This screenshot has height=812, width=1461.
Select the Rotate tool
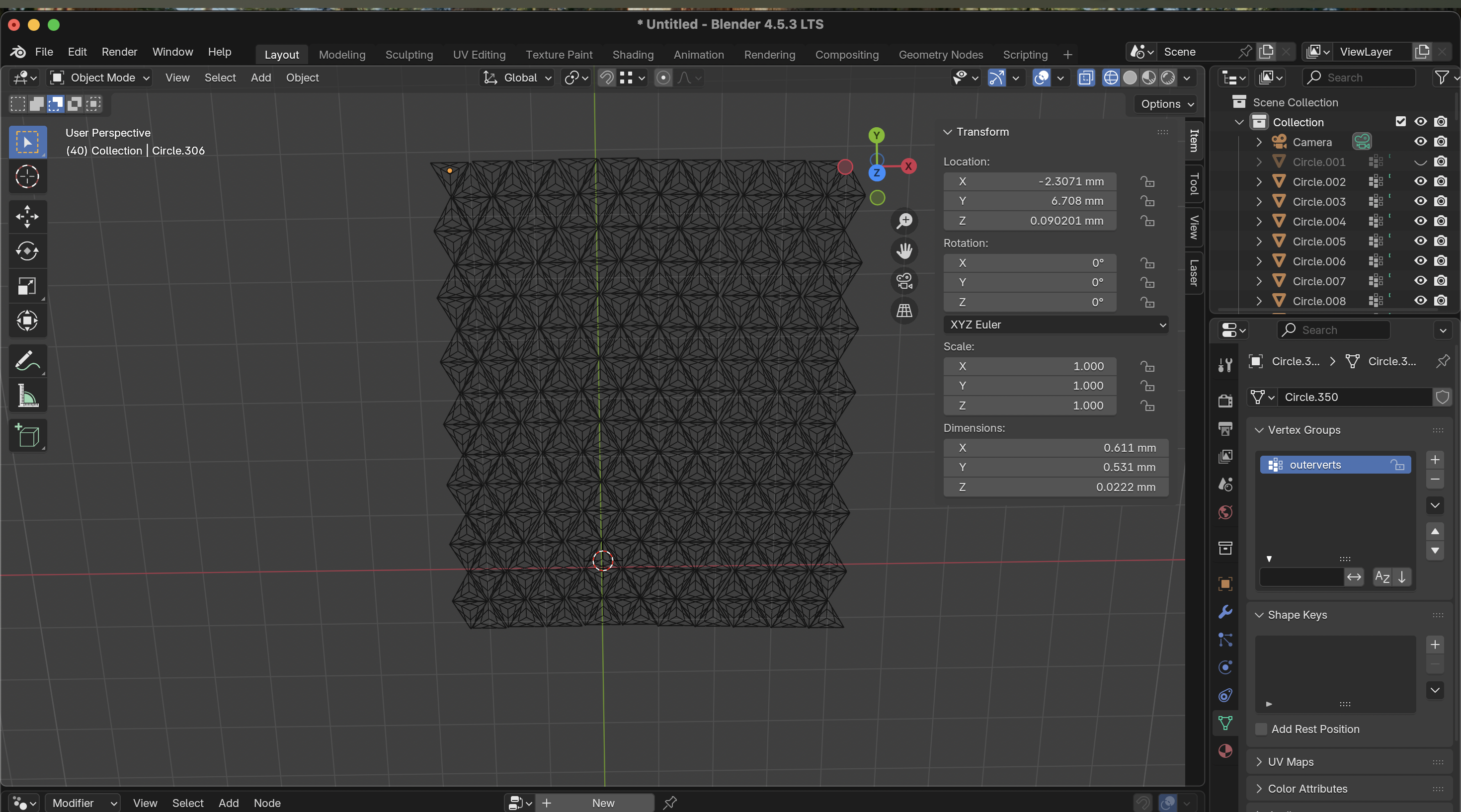point(27,250)
